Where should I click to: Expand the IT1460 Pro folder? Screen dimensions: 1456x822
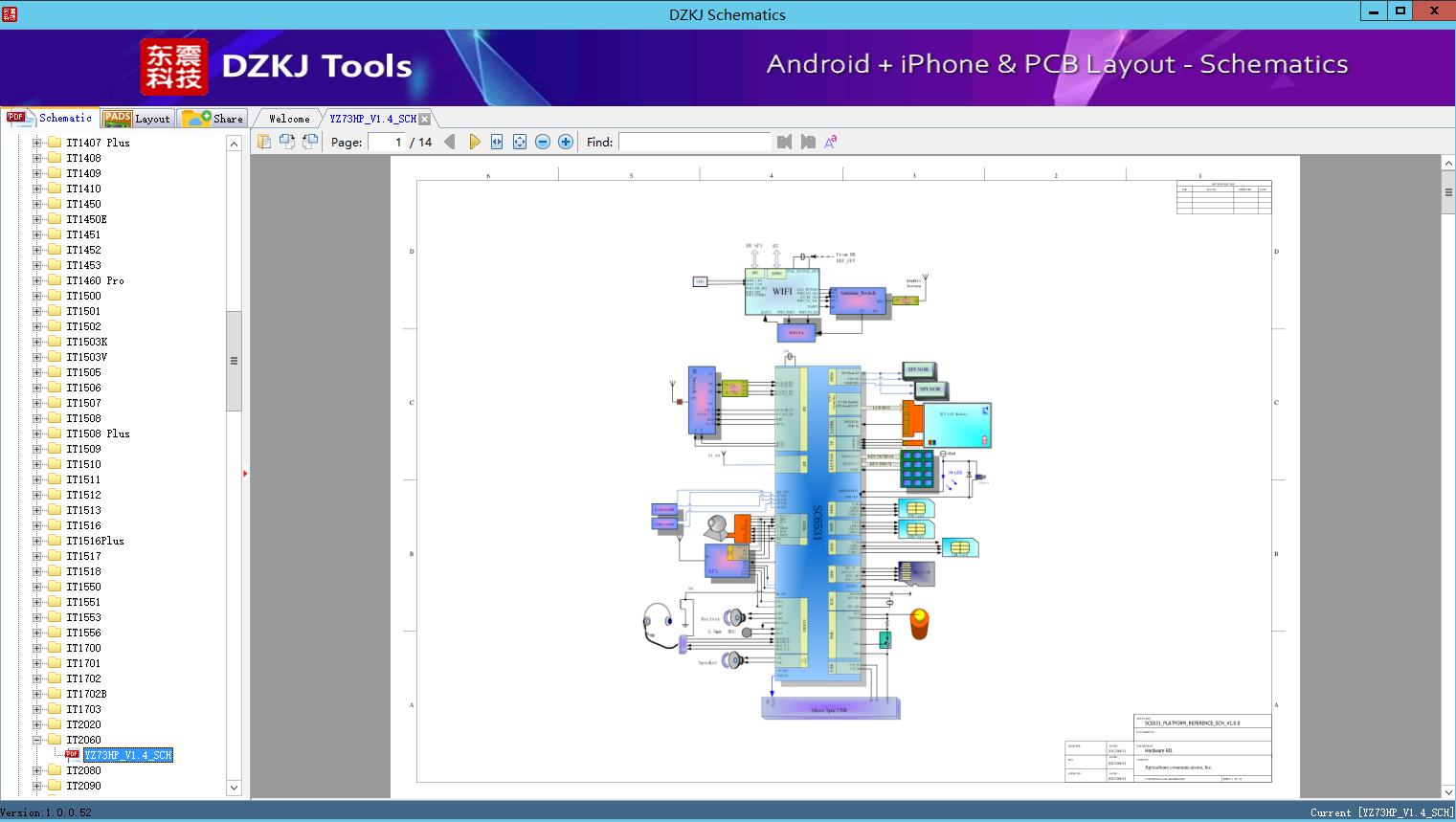pyautogui.click(x=36, y=280)
